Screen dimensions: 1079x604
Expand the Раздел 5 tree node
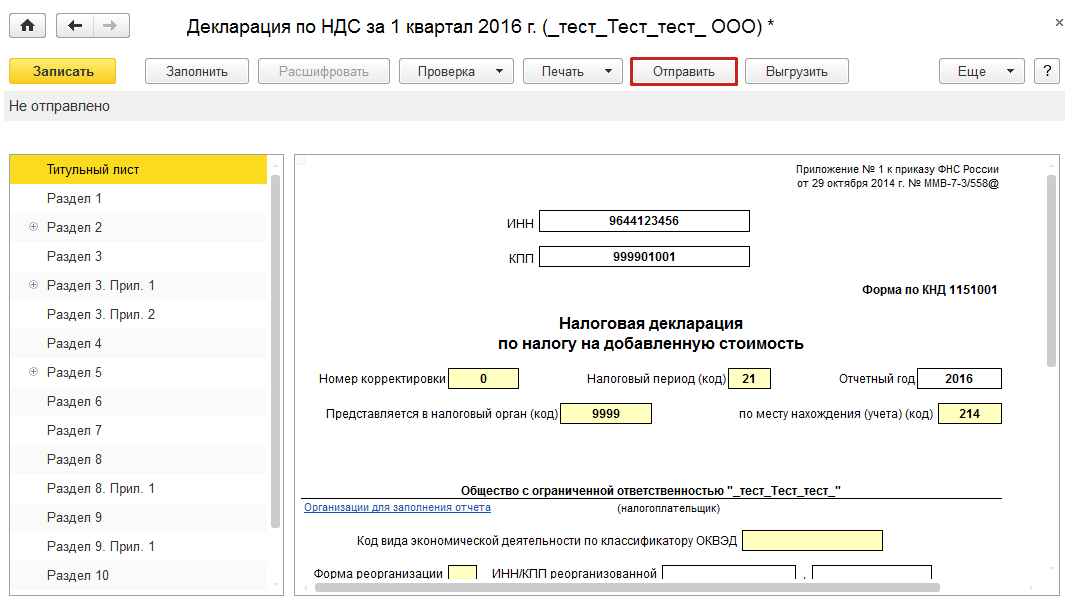click(33, 373)
